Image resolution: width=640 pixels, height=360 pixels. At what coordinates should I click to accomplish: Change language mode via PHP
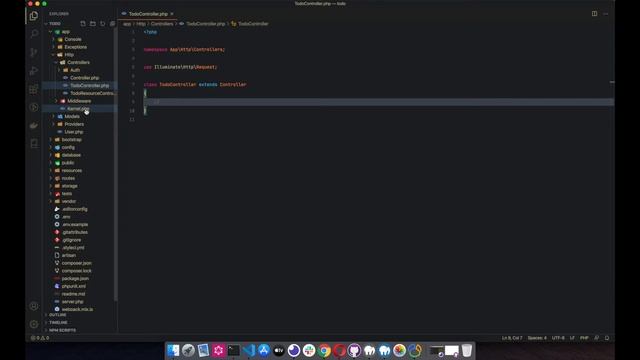pyautogui.click(x=584, y=338)
